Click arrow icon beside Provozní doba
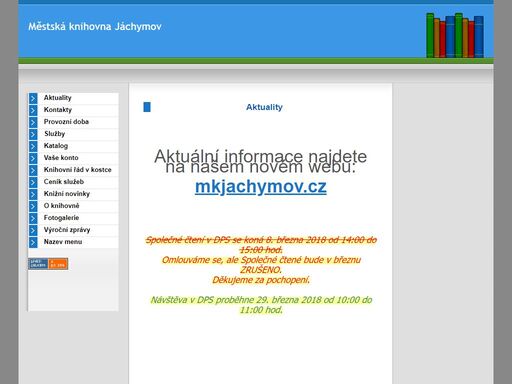 pos(33,122)
